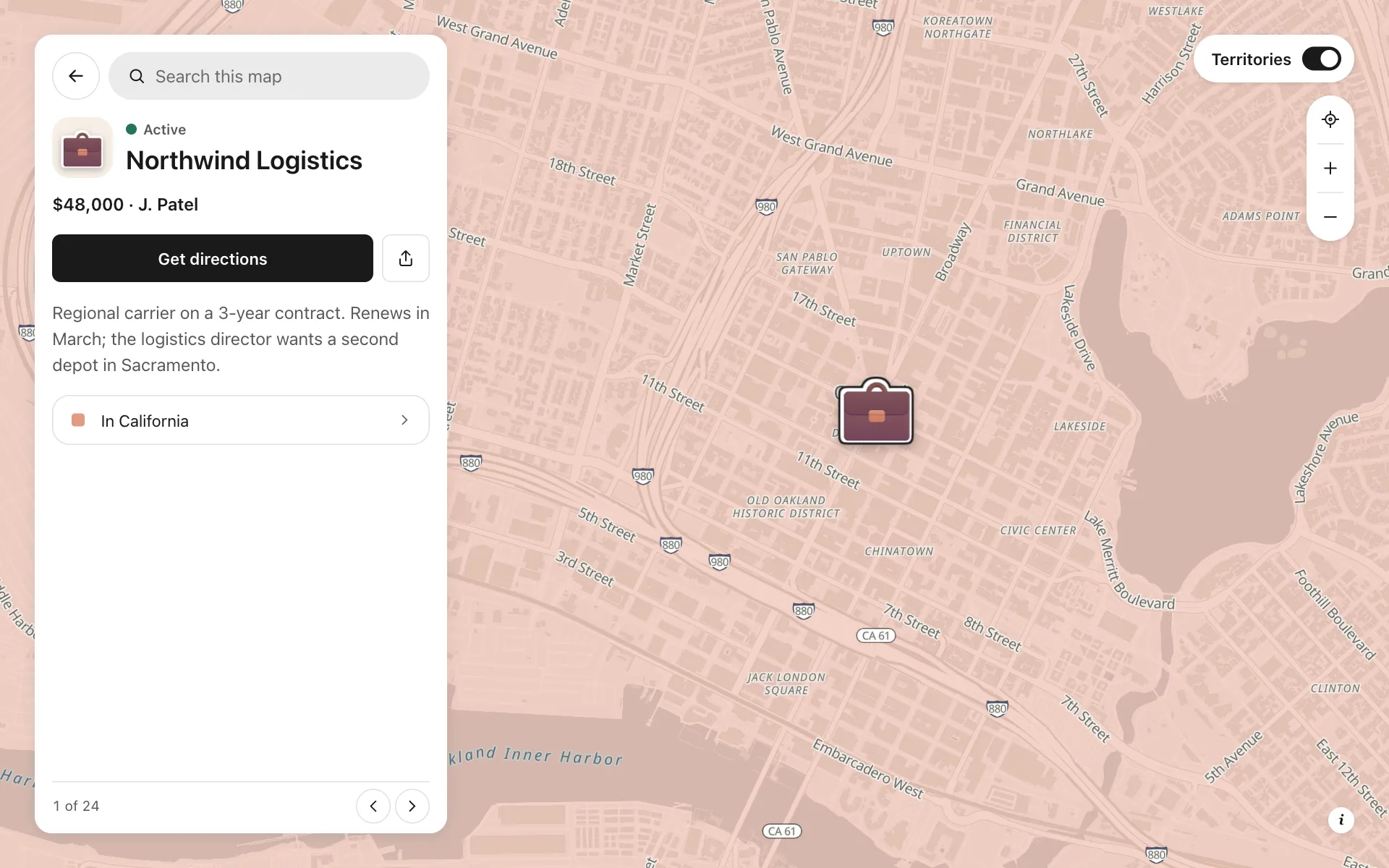Image resolution: width=1389 pixels, height=868 pixels.
Task: Zoom in with the plus button
Action: click(1330, 169)
